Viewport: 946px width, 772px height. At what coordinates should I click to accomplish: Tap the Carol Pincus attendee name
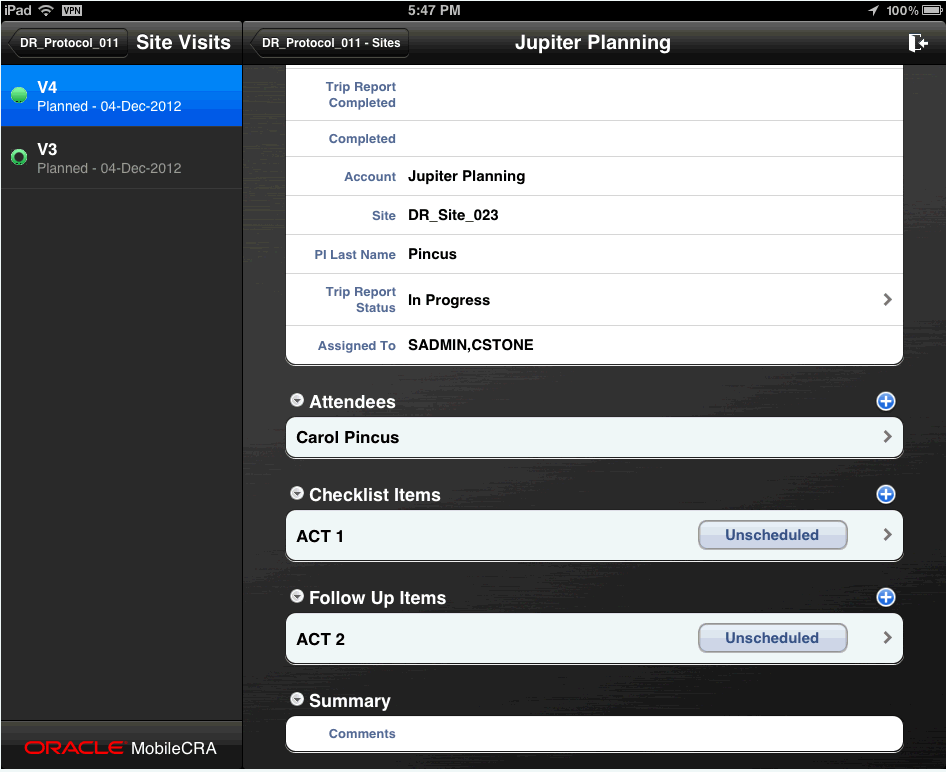coord(348,437)
